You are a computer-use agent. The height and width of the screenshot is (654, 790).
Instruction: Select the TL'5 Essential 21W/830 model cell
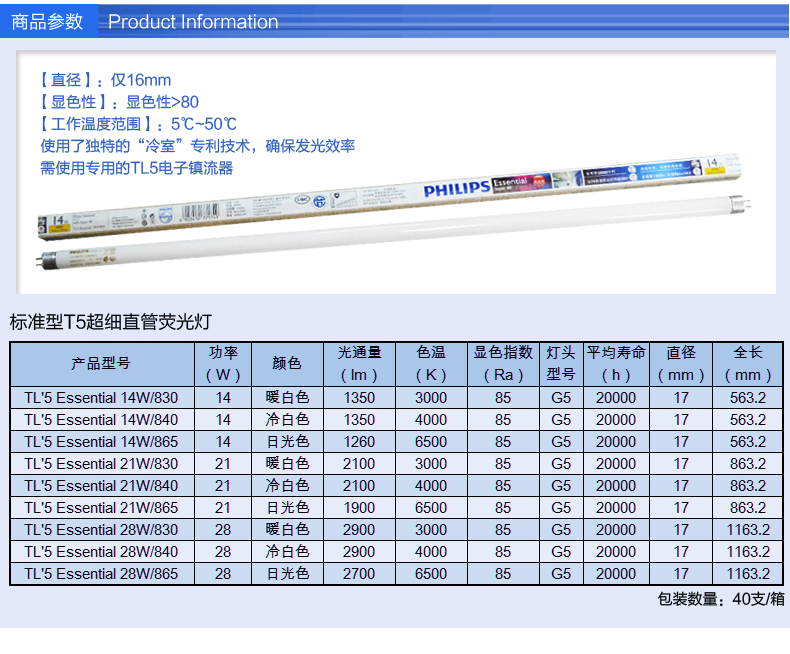click(x=101, y=464)
